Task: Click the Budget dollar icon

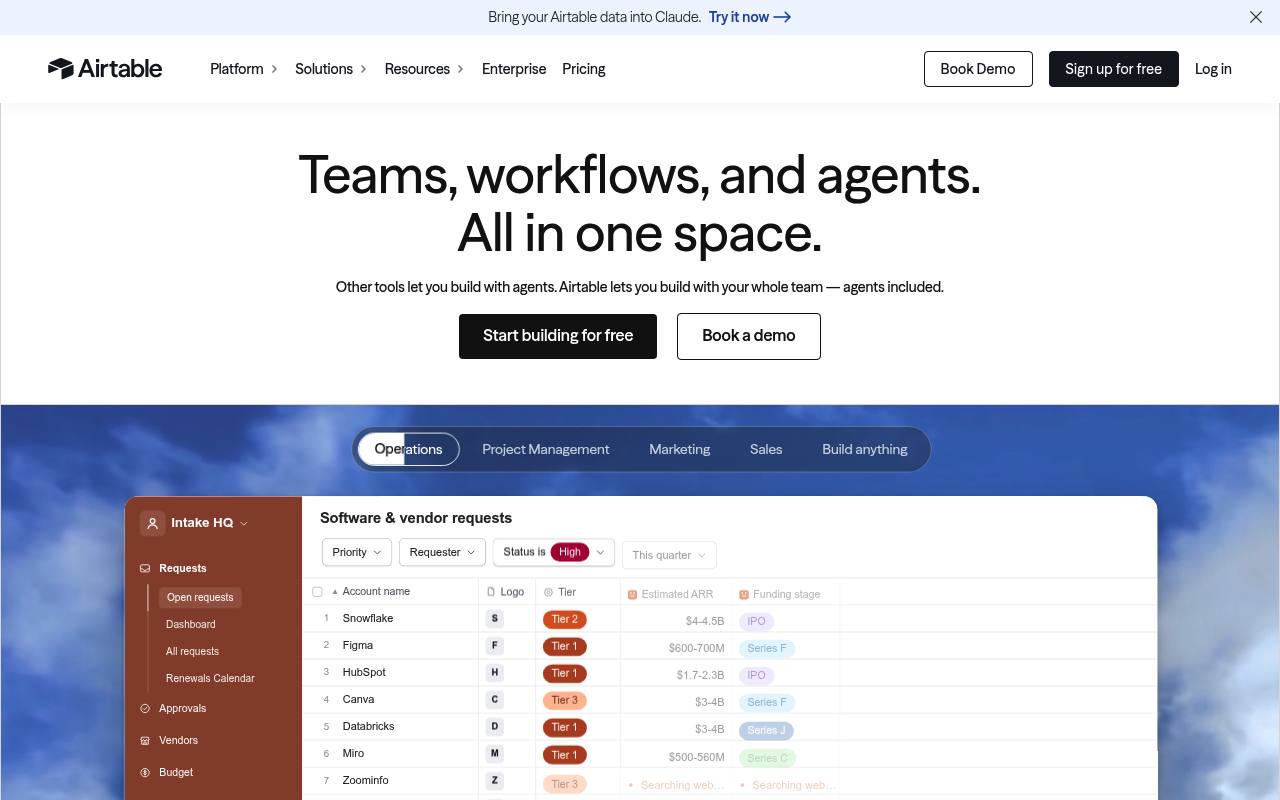Action: [145, 772]
